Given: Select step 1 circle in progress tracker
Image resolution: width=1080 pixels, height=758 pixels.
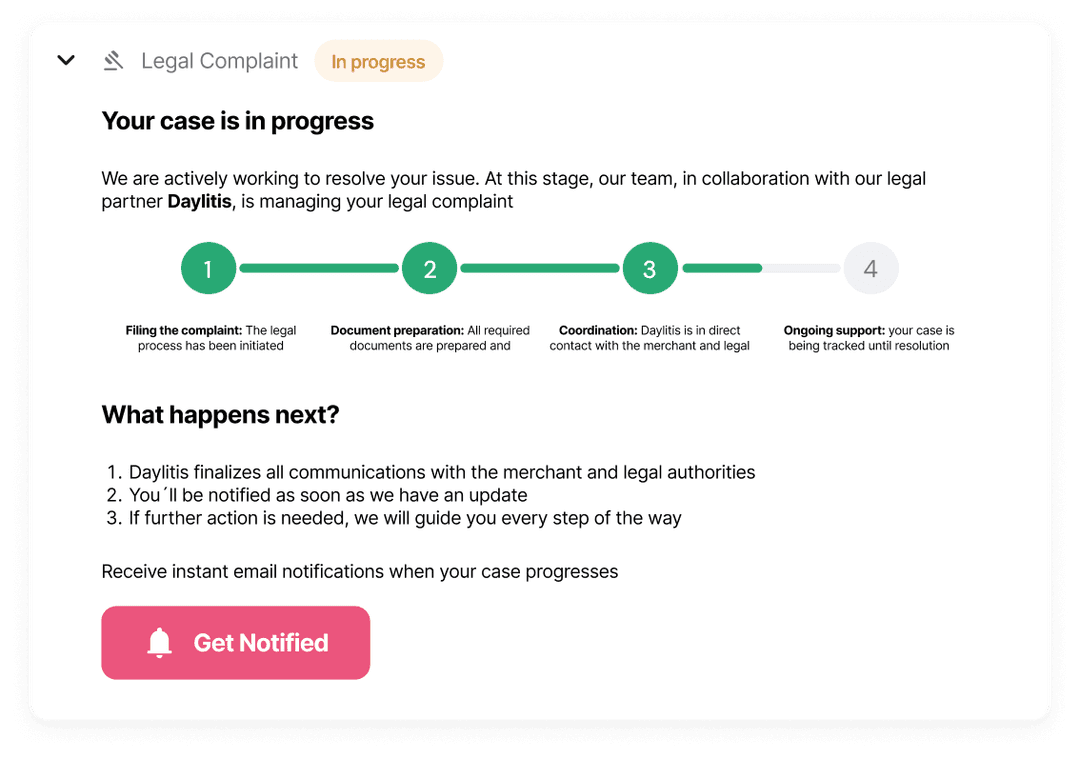Looking at the screenshot, I should click(x=208, y=269).
